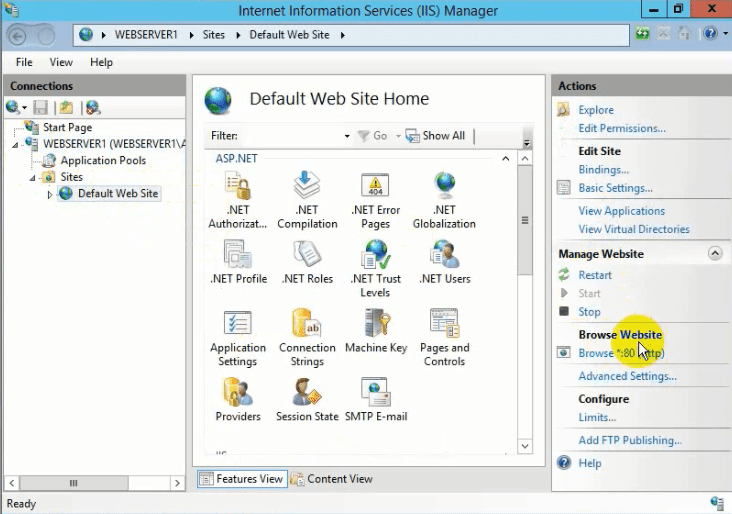Open .NET Users feature
The width and height of the screenshot is (732, 514).
point(444,262)
